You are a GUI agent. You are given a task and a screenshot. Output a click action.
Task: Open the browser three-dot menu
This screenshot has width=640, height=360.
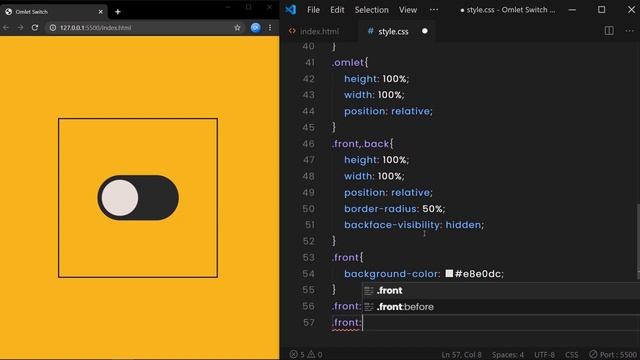(270, 28)
